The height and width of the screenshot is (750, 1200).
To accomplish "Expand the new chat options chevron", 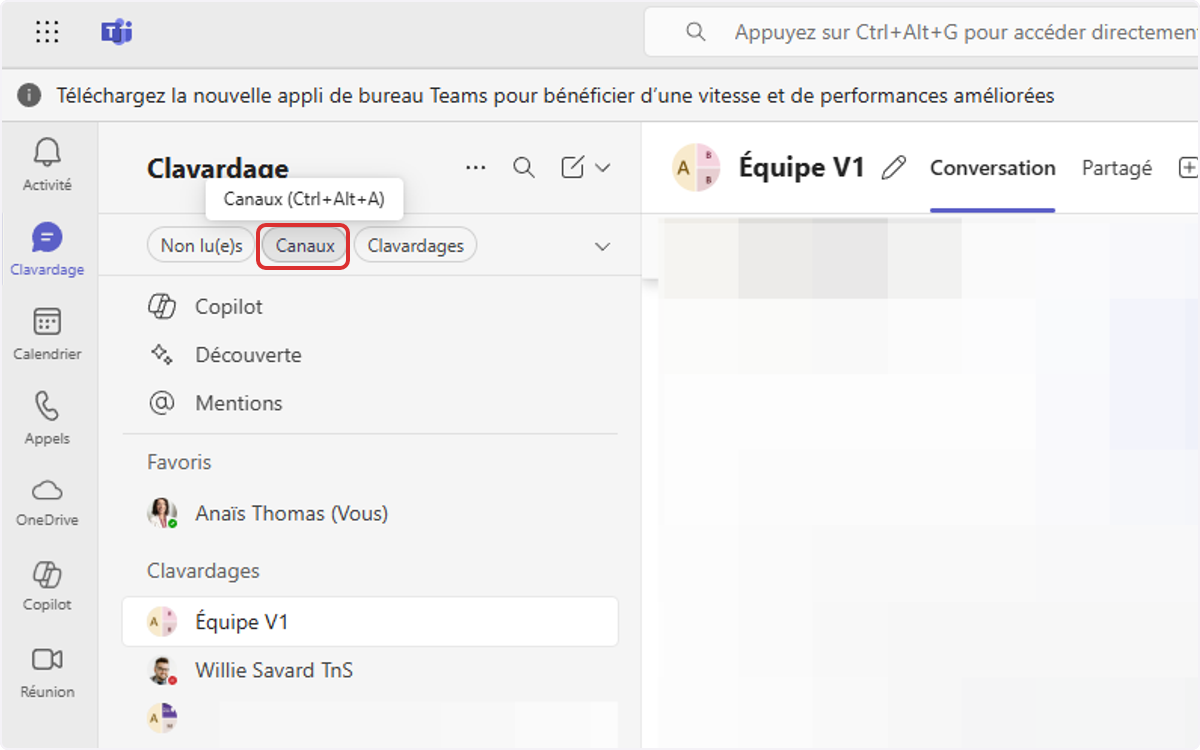I will point(602,168).
